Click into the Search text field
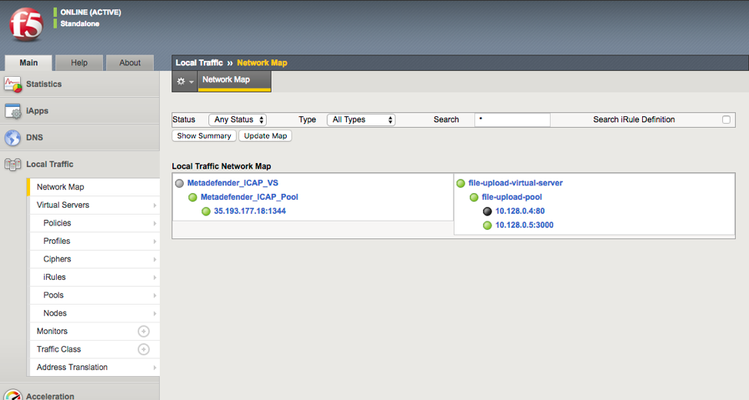 512,120
